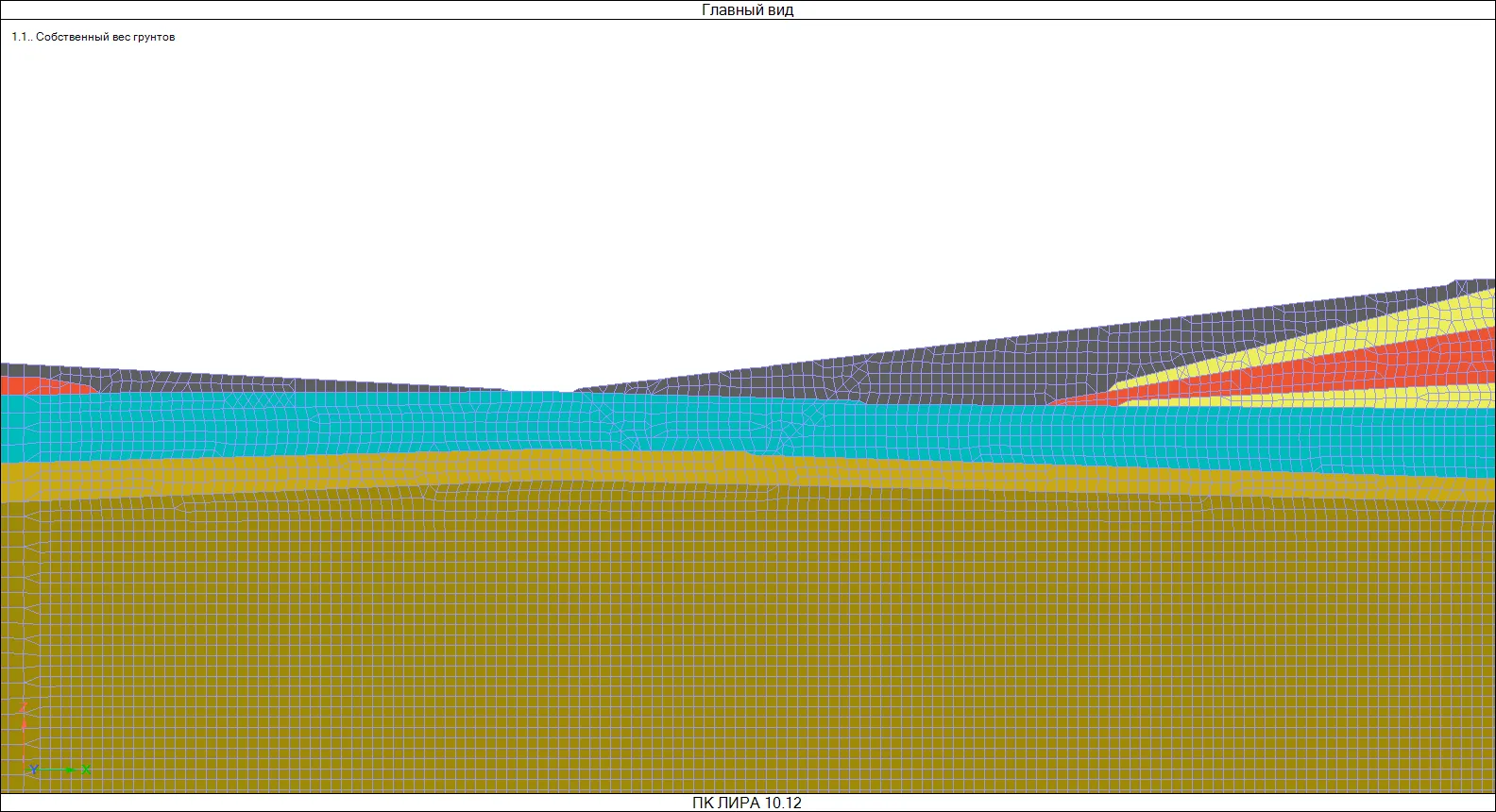Select the large olive bottom soil layer
1496x812 pixels.
click(747, 642)
